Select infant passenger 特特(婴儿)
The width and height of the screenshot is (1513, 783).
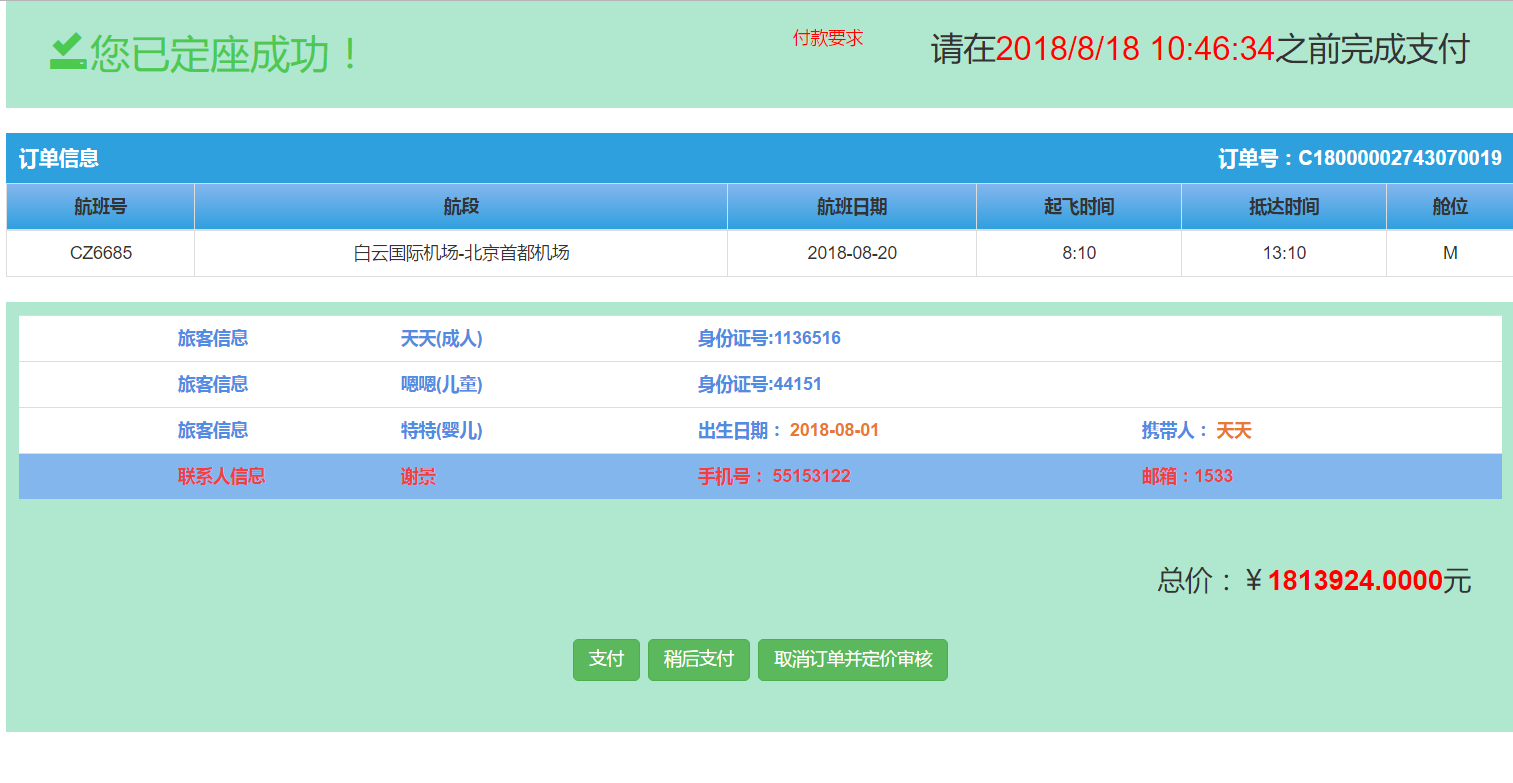[x=441, y=431]
